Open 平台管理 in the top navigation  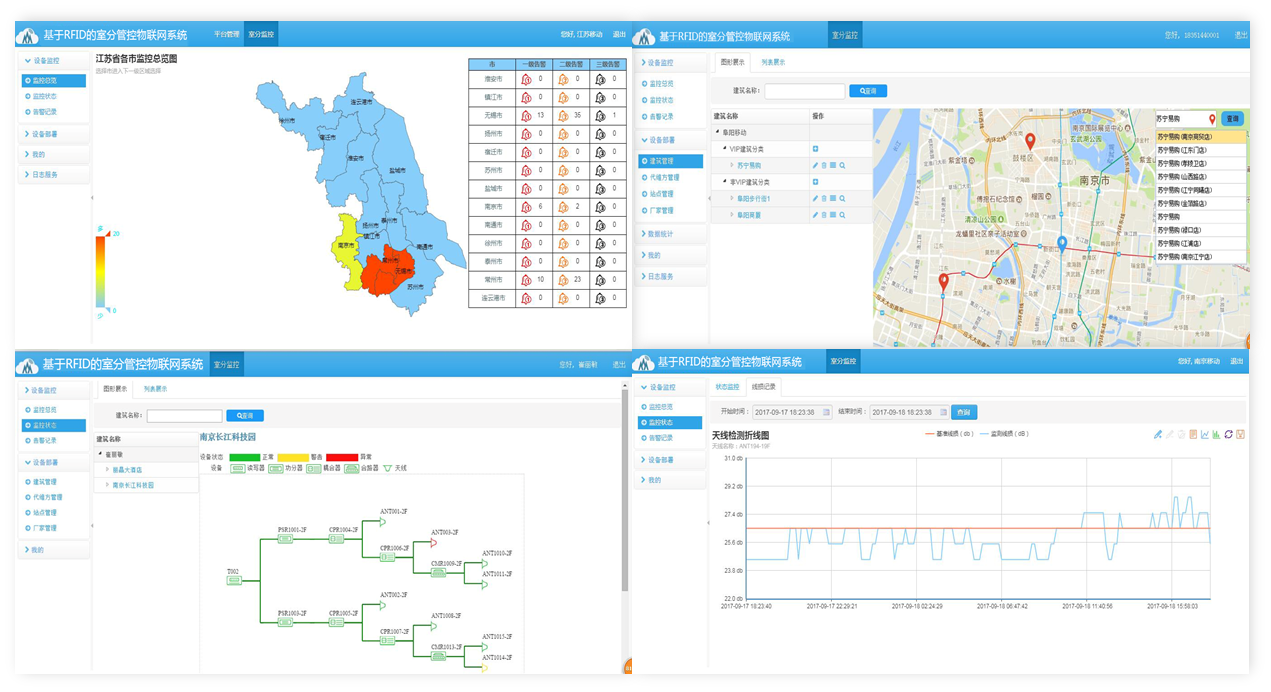click(x=227, y=34)
